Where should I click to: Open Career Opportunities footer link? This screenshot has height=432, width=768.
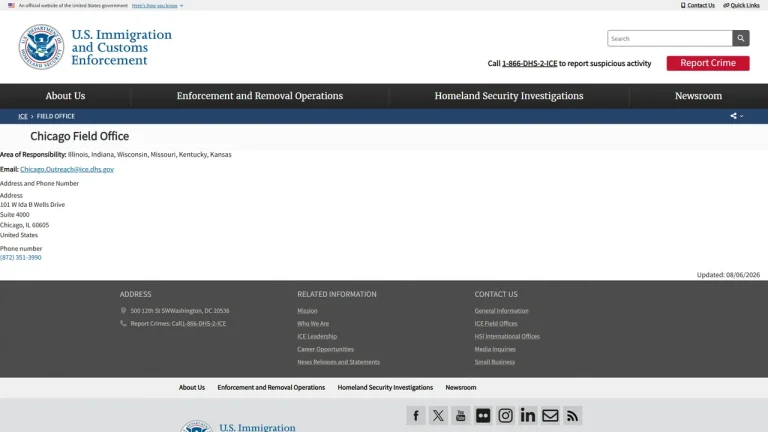tap(325, 349)
